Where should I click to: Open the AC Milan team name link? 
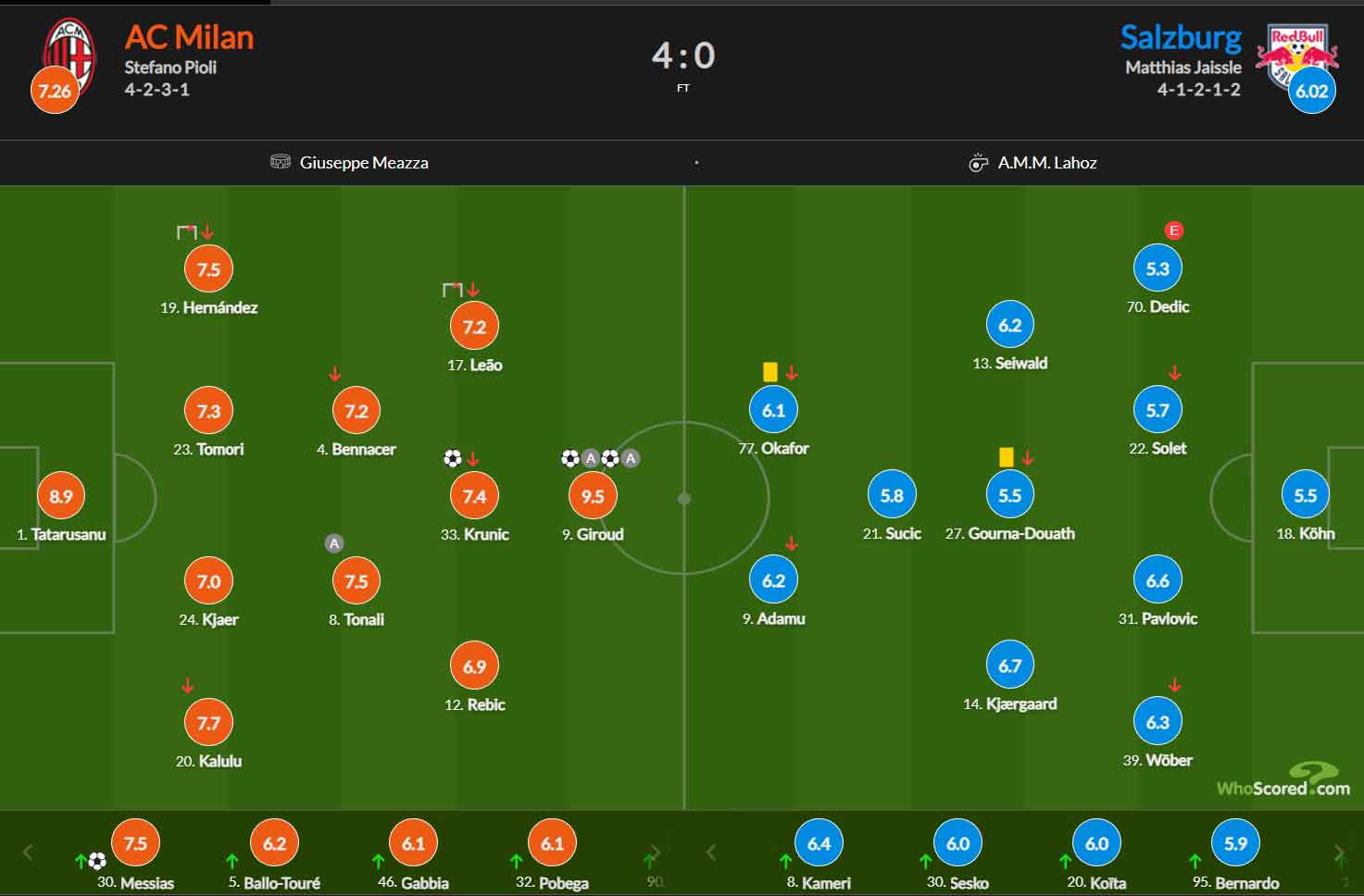189,37
